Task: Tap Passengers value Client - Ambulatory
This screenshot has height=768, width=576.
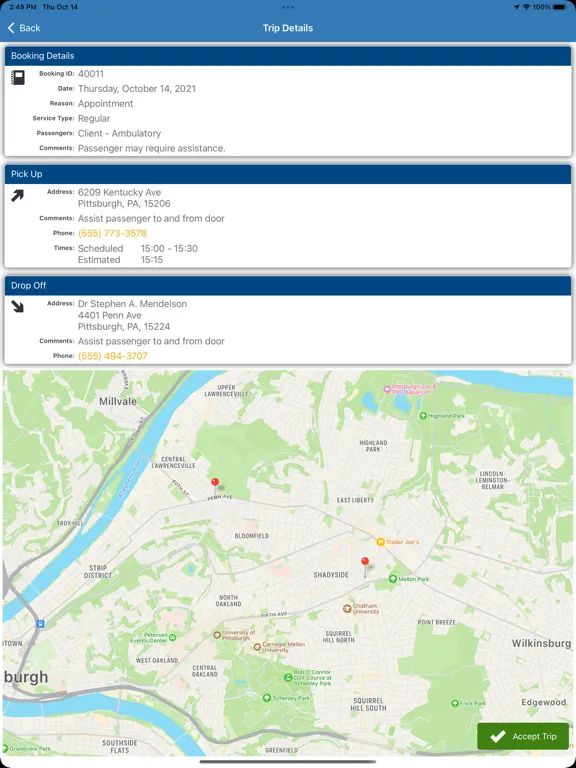Action: point(119,133)
